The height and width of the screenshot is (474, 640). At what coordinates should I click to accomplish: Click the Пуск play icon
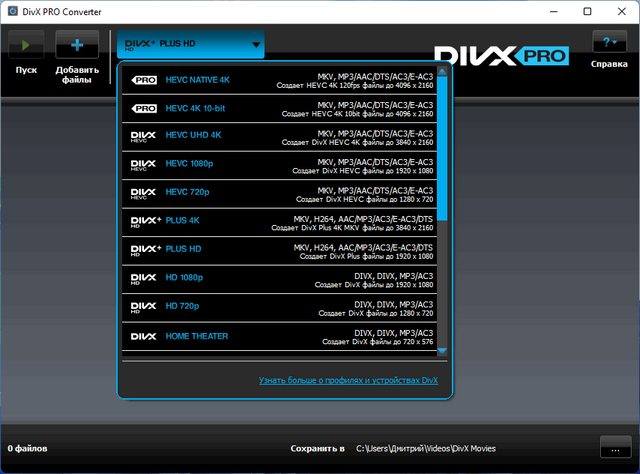pyautogui.click(x=27, y=45)
